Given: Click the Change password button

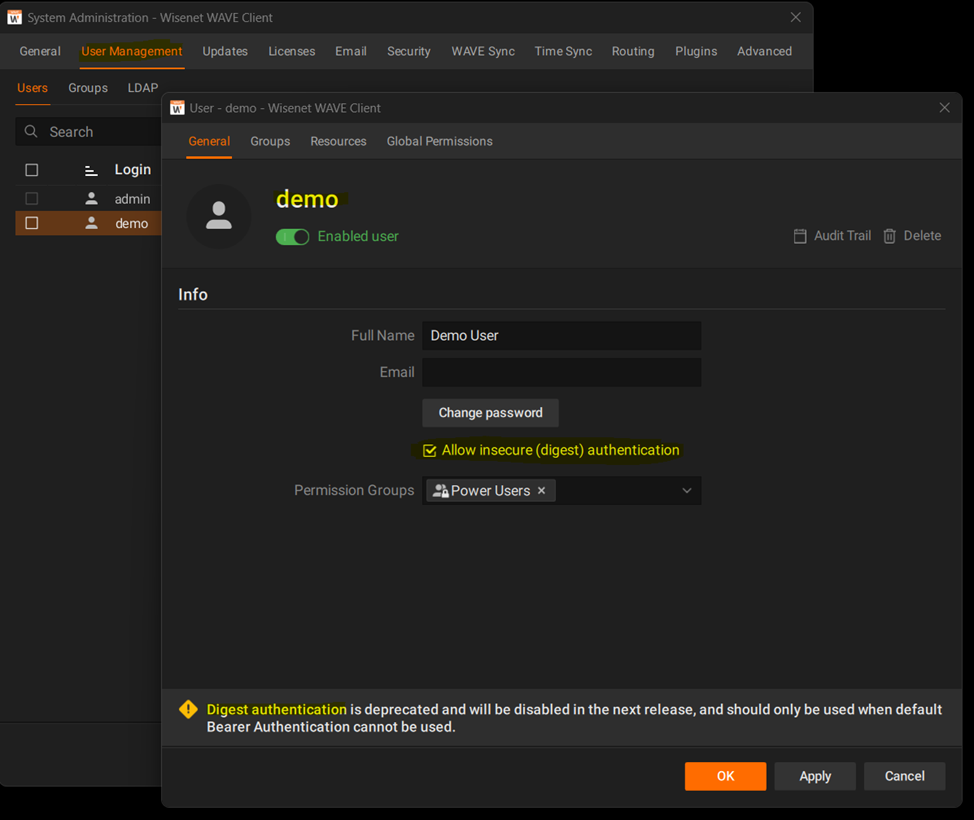Looking at the screenshot, I should tap(491, 412).
